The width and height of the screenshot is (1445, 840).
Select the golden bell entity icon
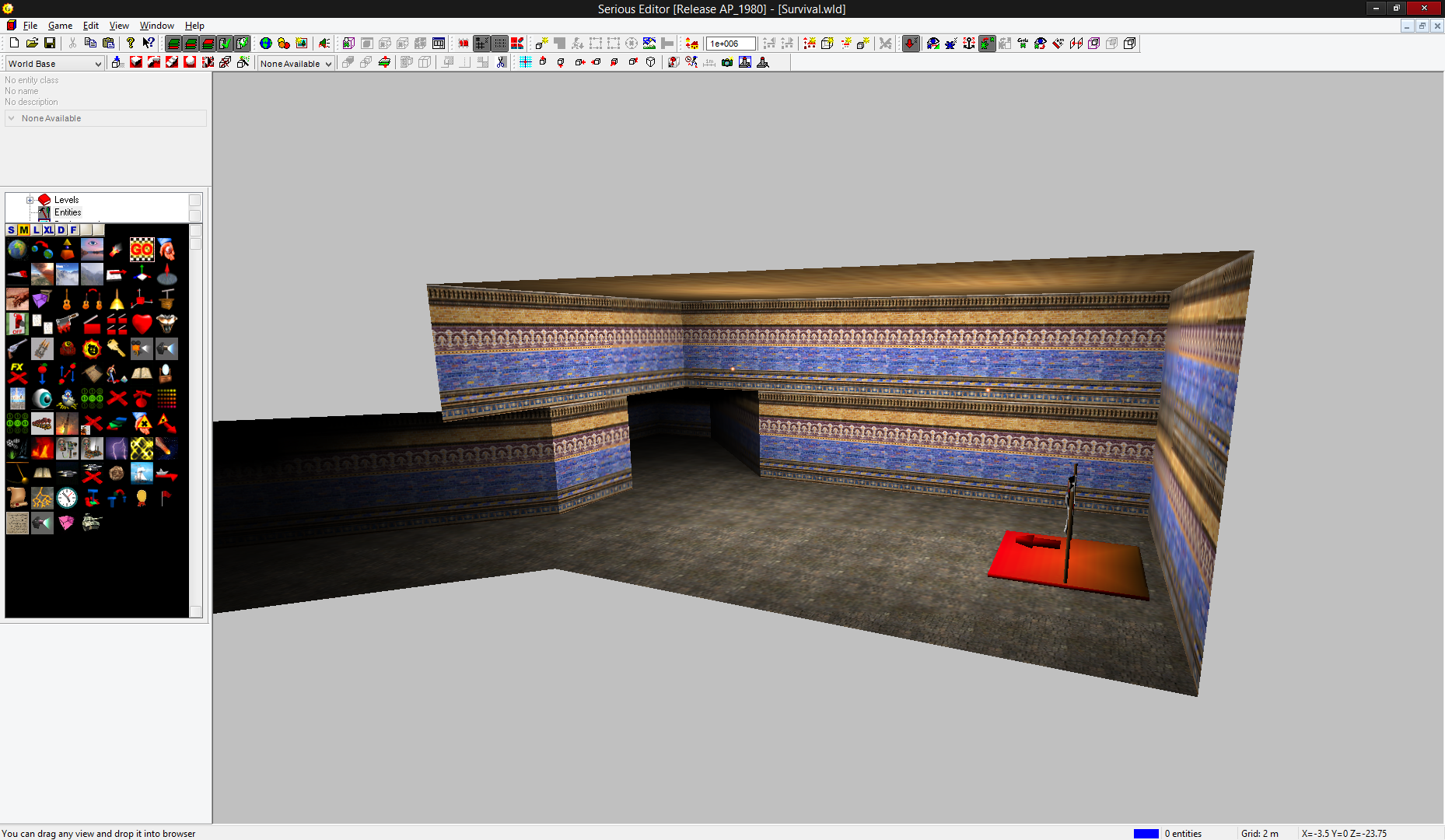coord(117,299)
